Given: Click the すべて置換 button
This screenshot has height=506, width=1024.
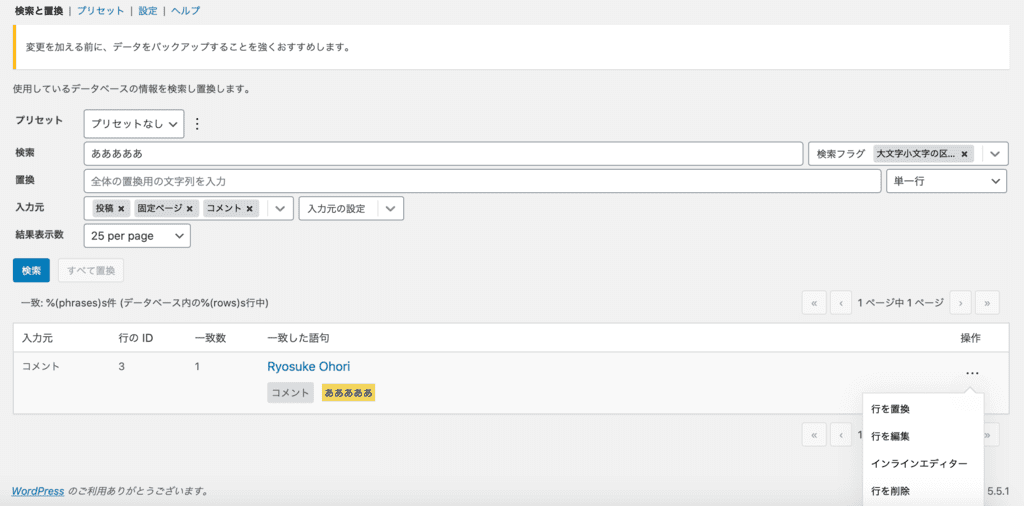Looking at the screenshot, I should pyautogui.click(x=91, y=270).
